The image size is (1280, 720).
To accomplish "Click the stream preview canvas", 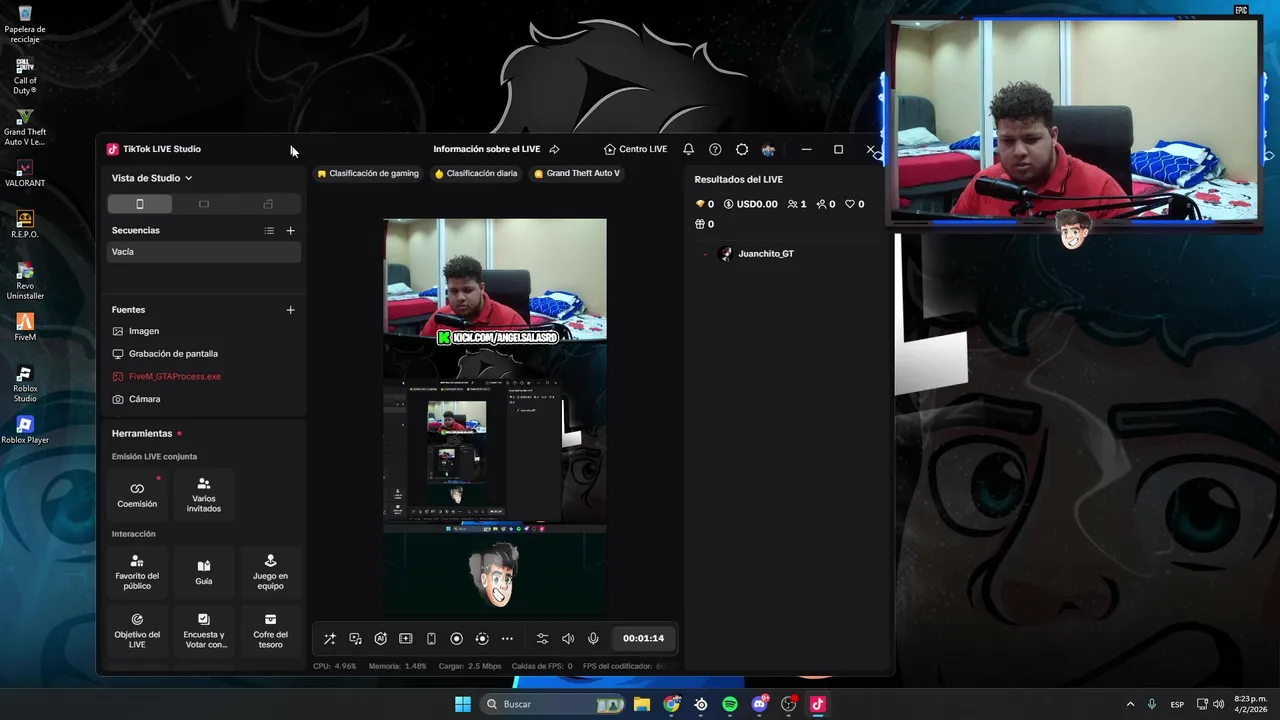I will tap(495, 417).
